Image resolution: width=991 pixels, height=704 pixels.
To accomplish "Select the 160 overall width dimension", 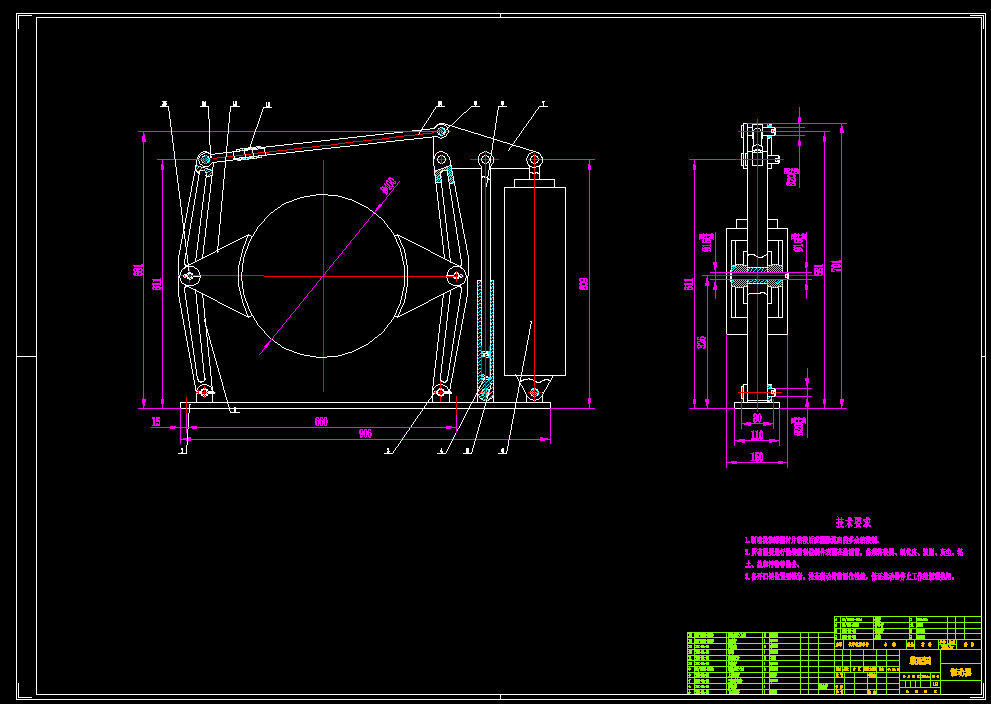I will pyautogui.click(x=757, y=457).
